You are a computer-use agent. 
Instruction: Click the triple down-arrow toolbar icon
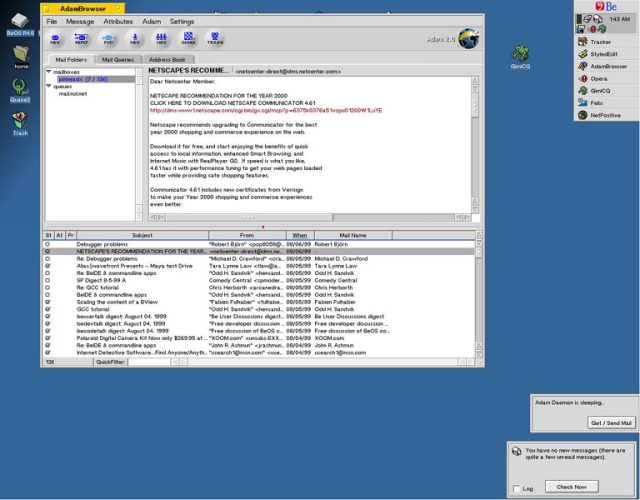pos(161,39)
